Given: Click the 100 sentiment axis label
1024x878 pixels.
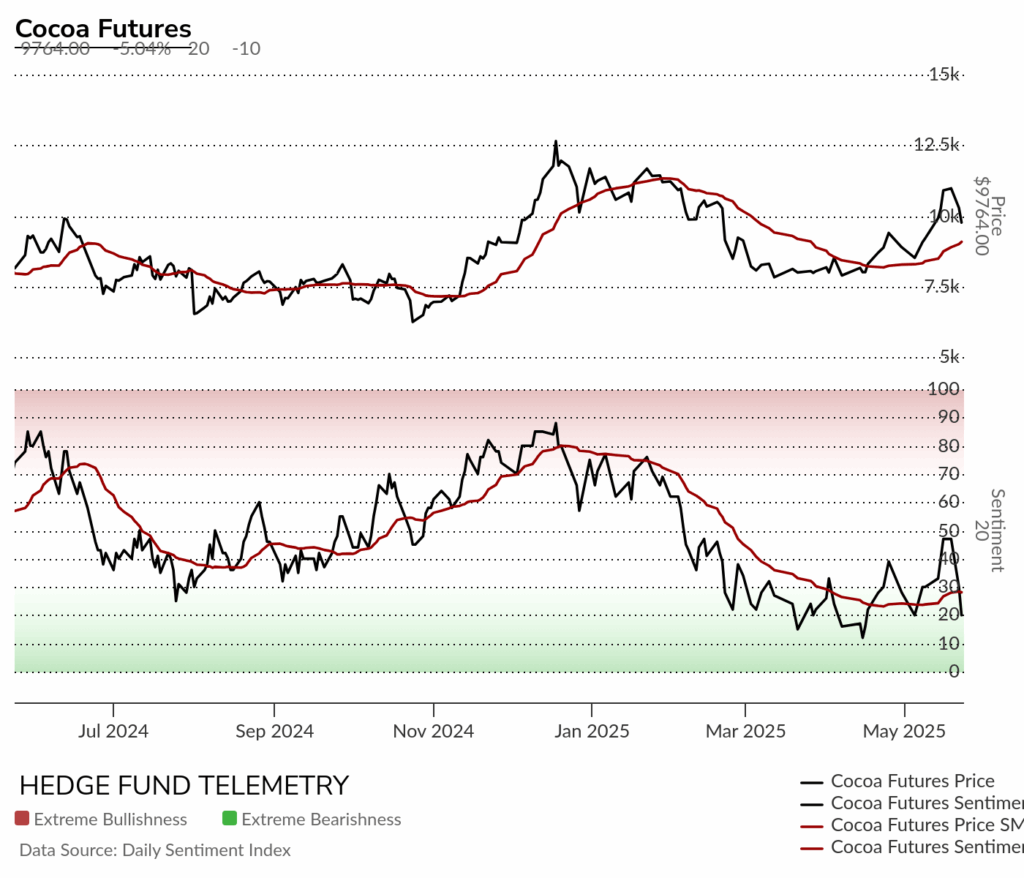Looking at the screenshot, I should pyautogui.click(x=944, y=389).
